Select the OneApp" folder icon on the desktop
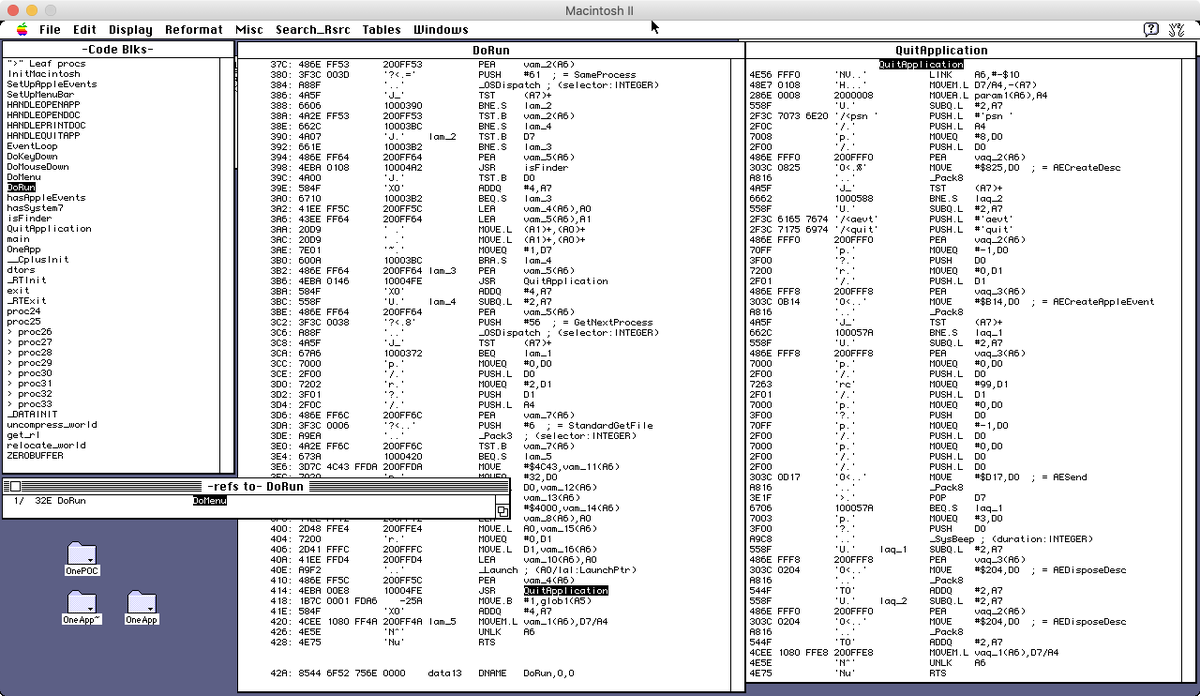The width and height of the screenshot is (1200, 696). [x=82, y=608]
